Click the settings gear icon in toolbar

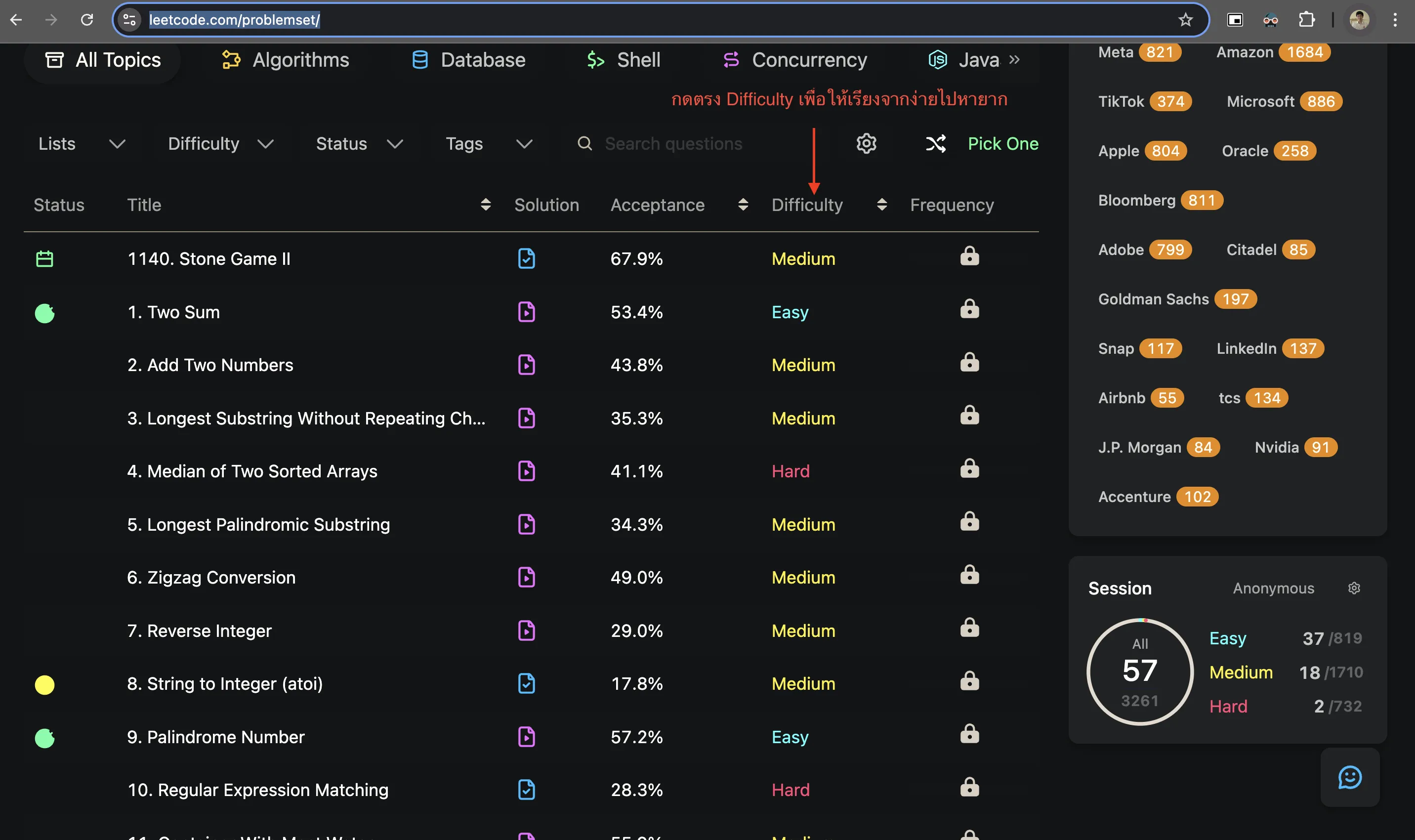click(867, 143)
